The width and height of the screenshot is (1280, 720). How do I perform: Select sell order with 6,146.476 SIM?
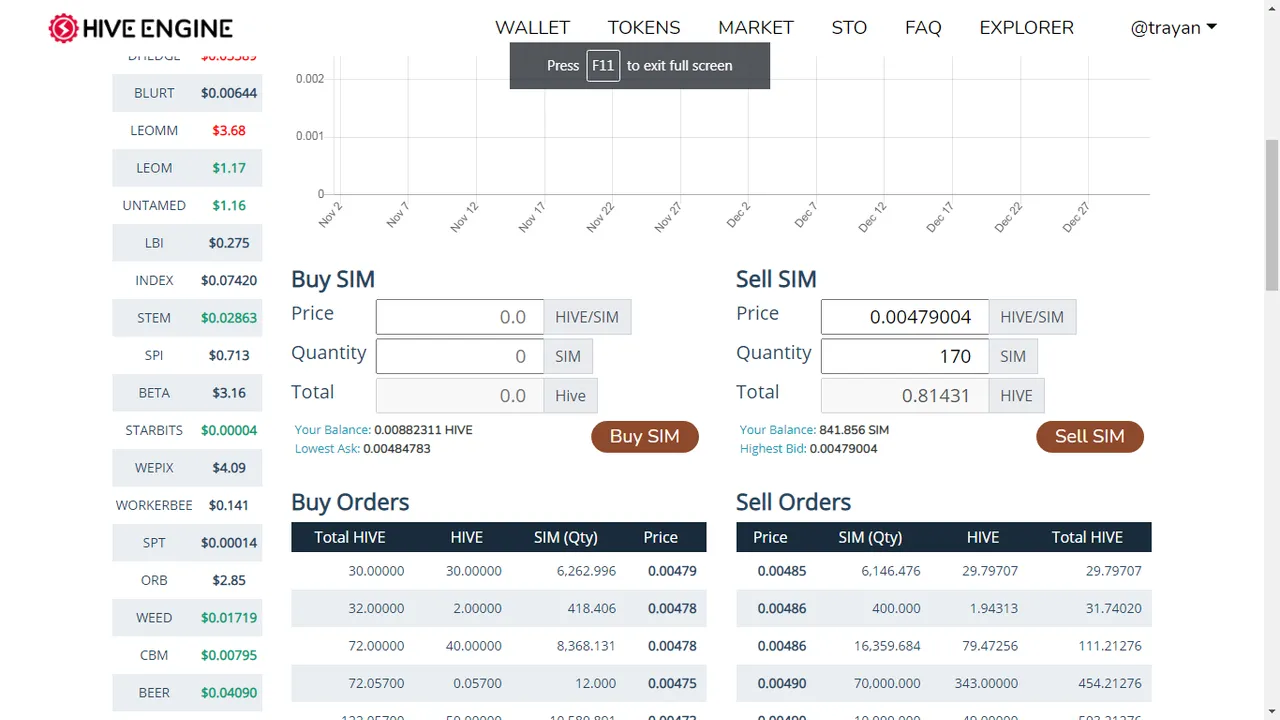(x=944, y=571)
